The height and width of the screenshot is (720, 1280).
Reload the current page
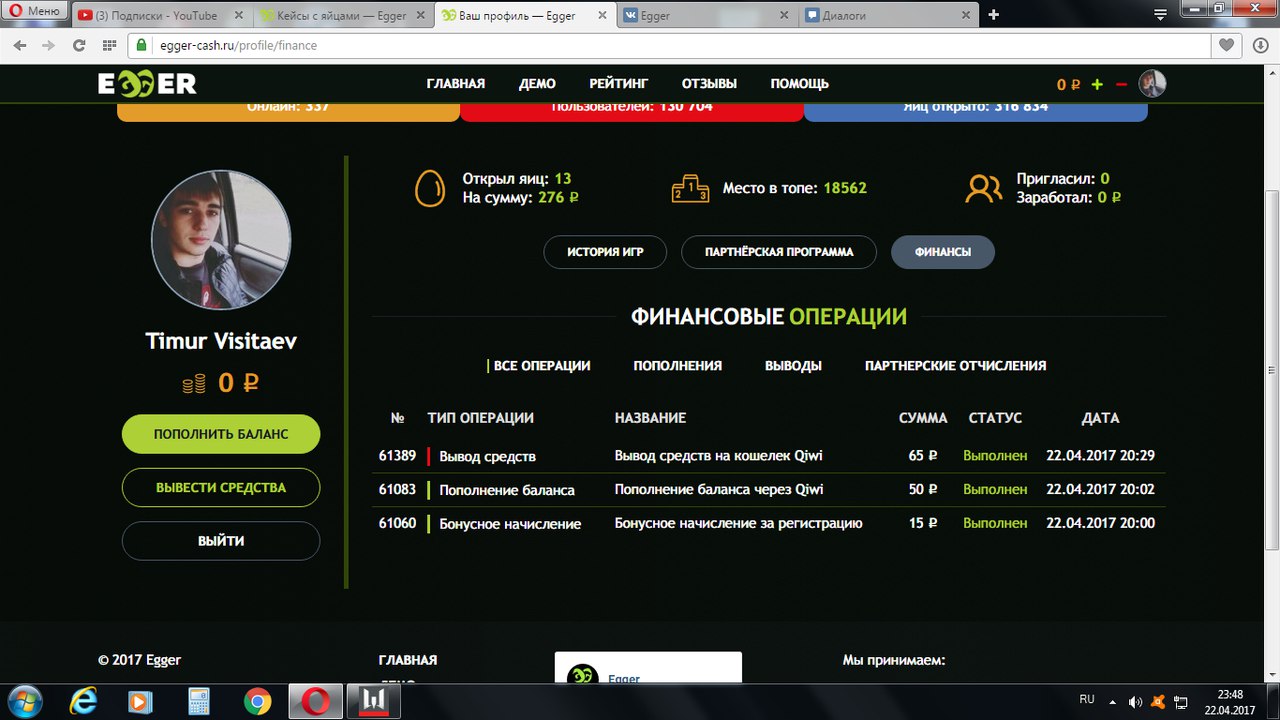[x=79, y=46]
